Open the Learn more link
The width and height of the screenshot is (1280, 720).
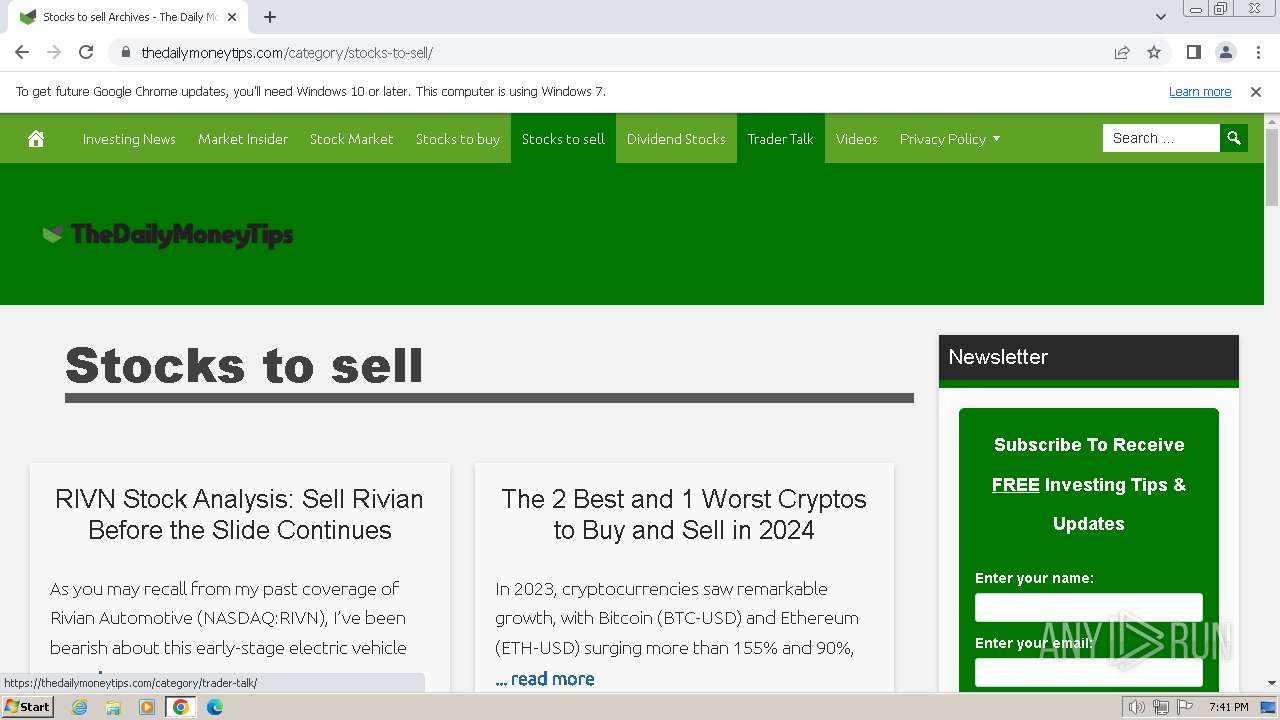tap(1200, 92)
